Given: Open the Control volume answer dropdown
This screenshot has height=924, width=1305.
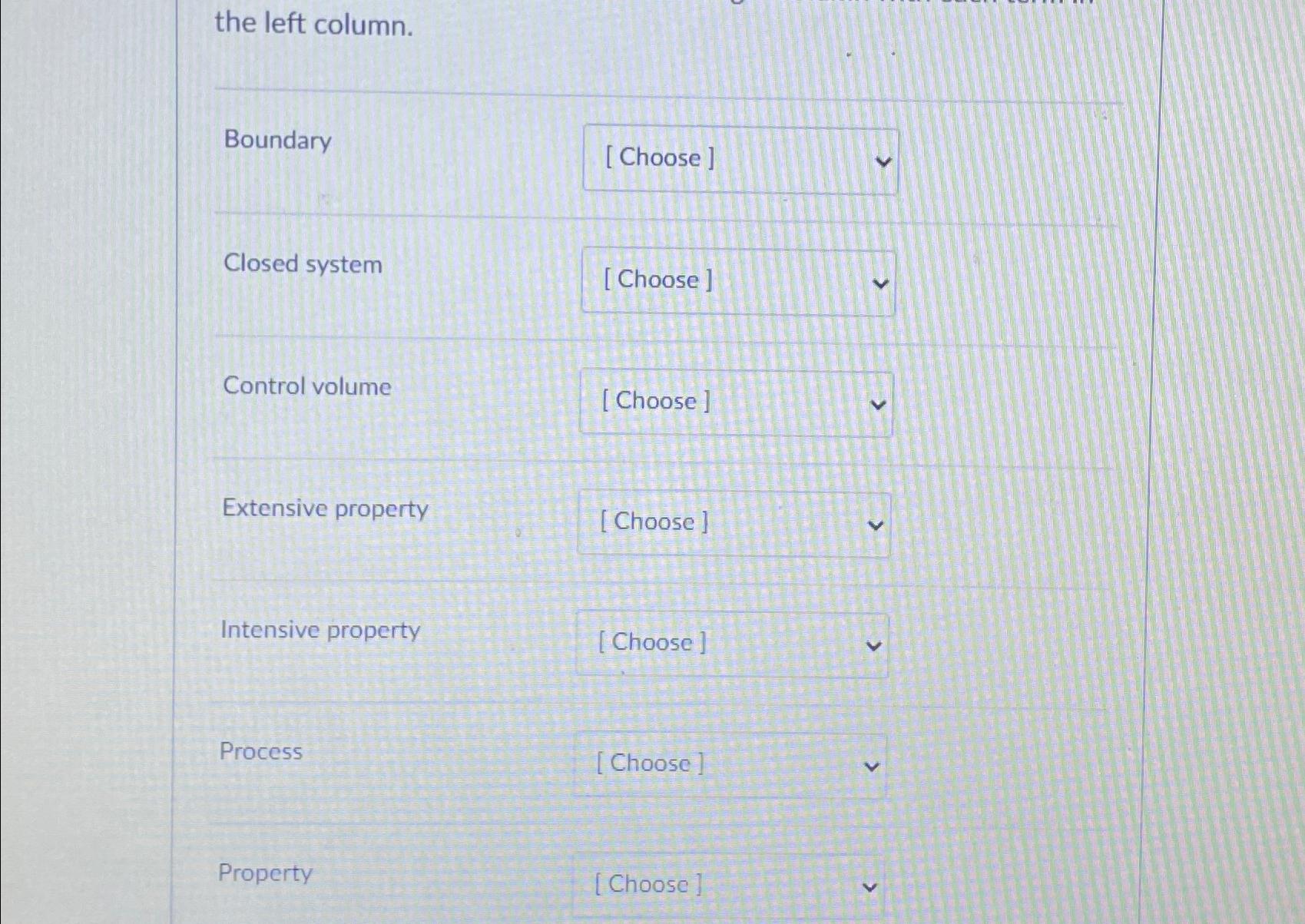Looking at the screenshot, I should [735, 402].
